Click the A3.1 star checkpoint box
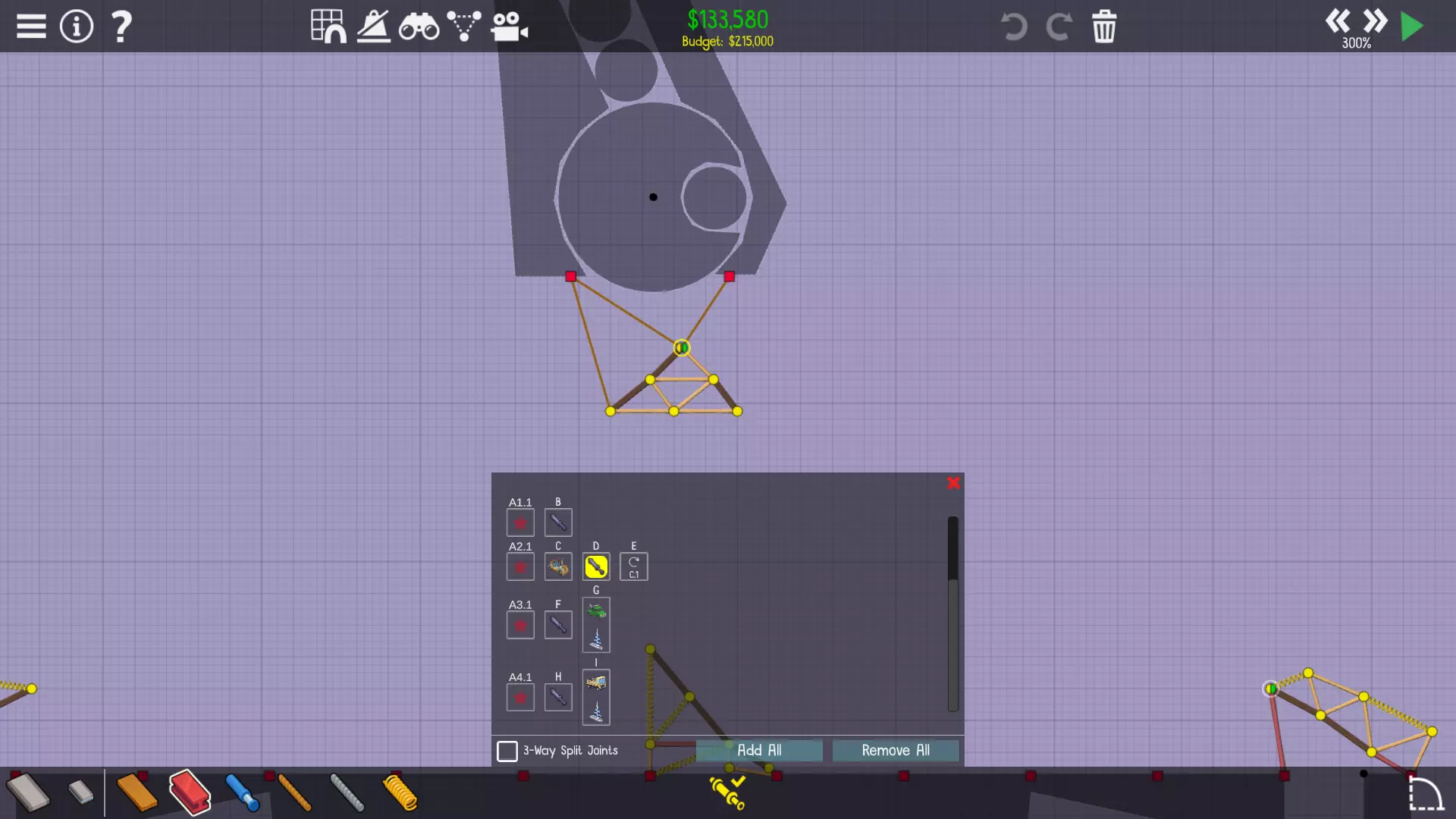The image size is (1456, 819). pos(520,626)
